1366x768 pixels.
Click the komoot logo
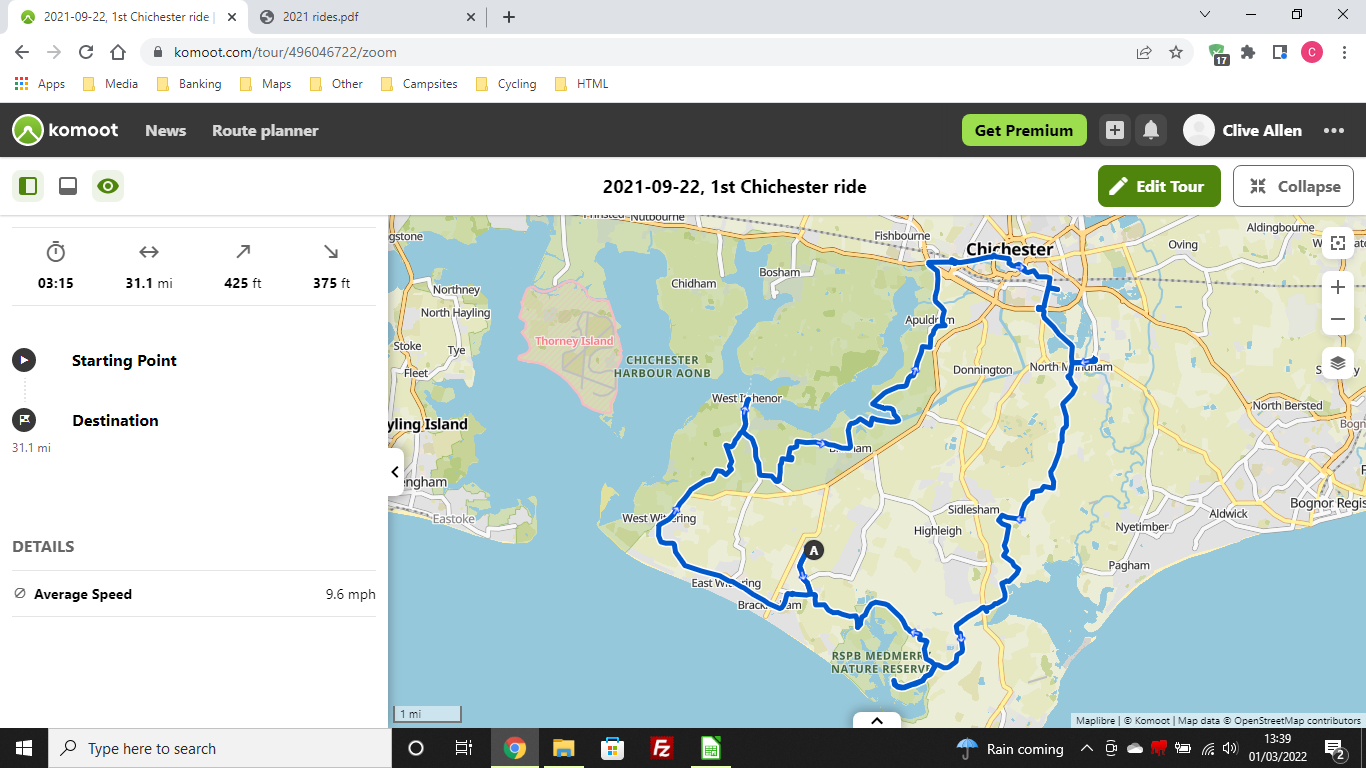coord(65,130)
